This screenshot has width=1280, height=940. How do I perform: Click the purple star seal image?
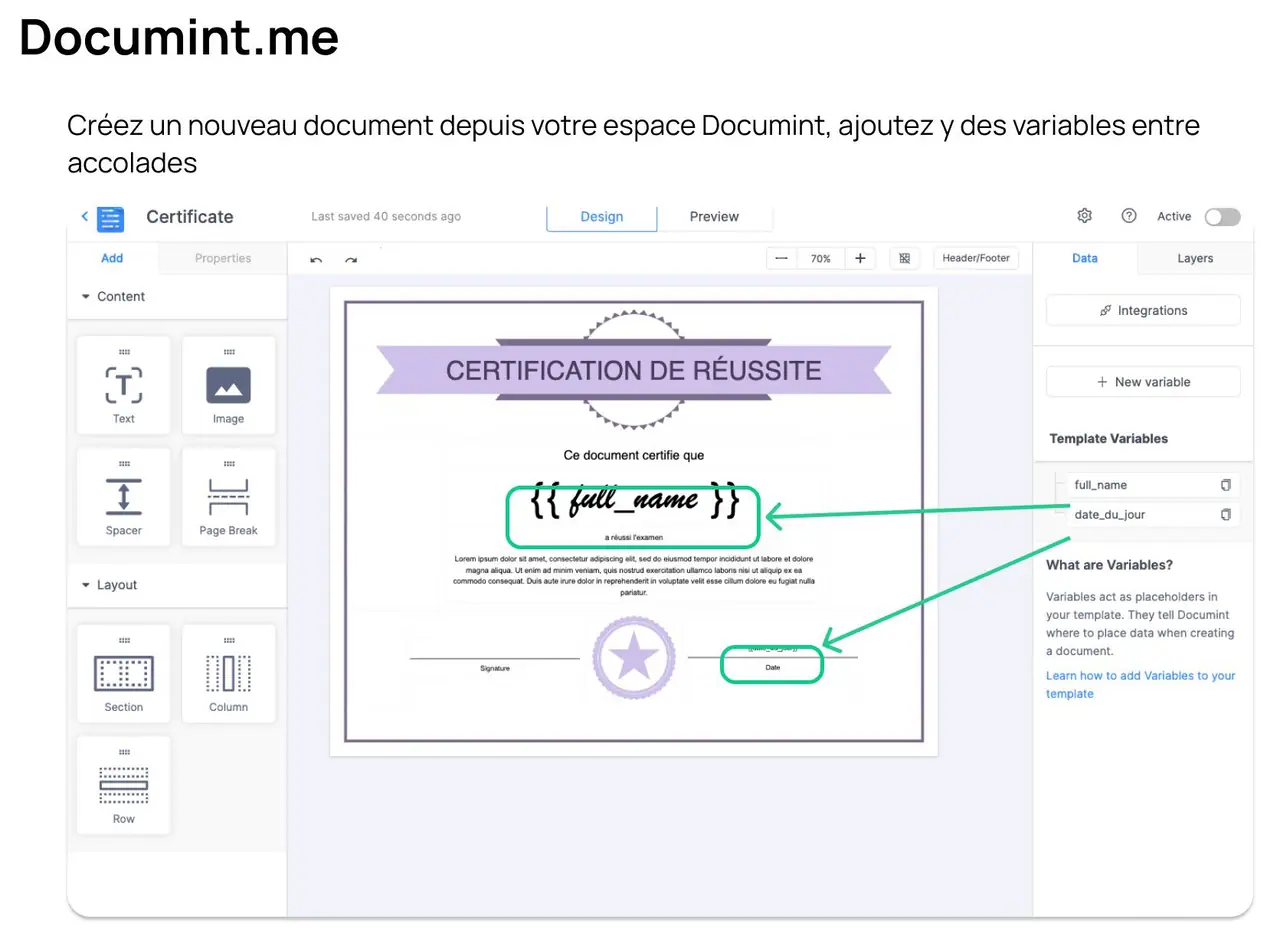pyautogui.click(x=634, y=659)
